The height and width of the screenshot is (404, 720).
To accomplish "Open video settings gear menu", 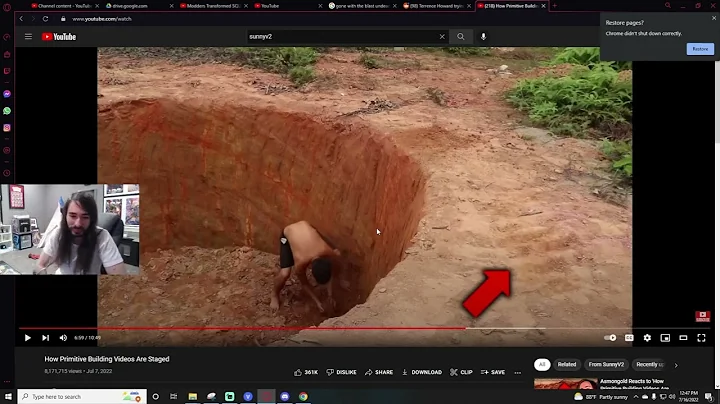I will point(647,338).
